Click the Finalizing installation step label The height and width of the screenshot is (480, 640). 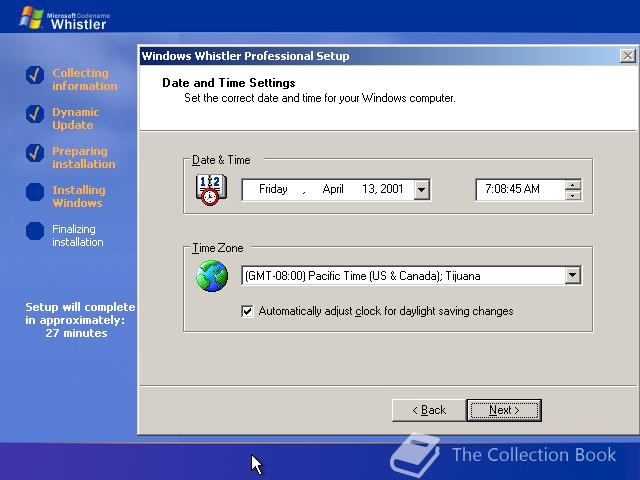pyautogui.click(x=78, y=236)
